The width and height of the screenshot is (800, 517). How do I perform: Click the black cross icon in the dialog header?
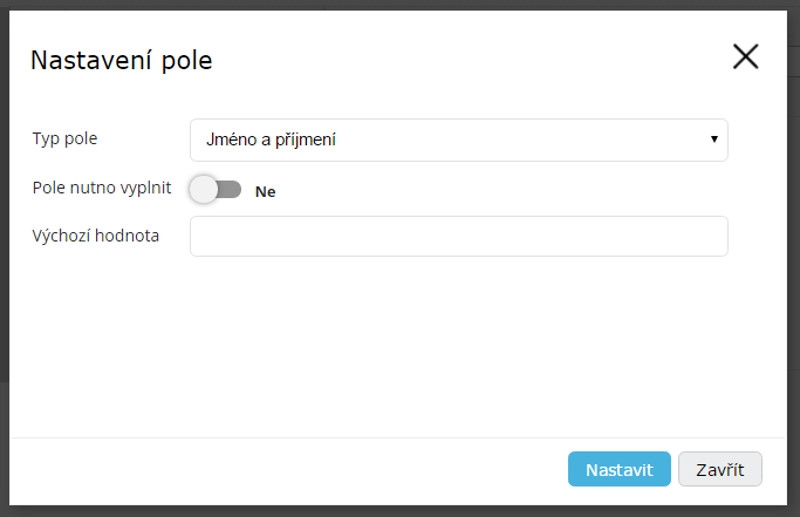coord(745,56)
